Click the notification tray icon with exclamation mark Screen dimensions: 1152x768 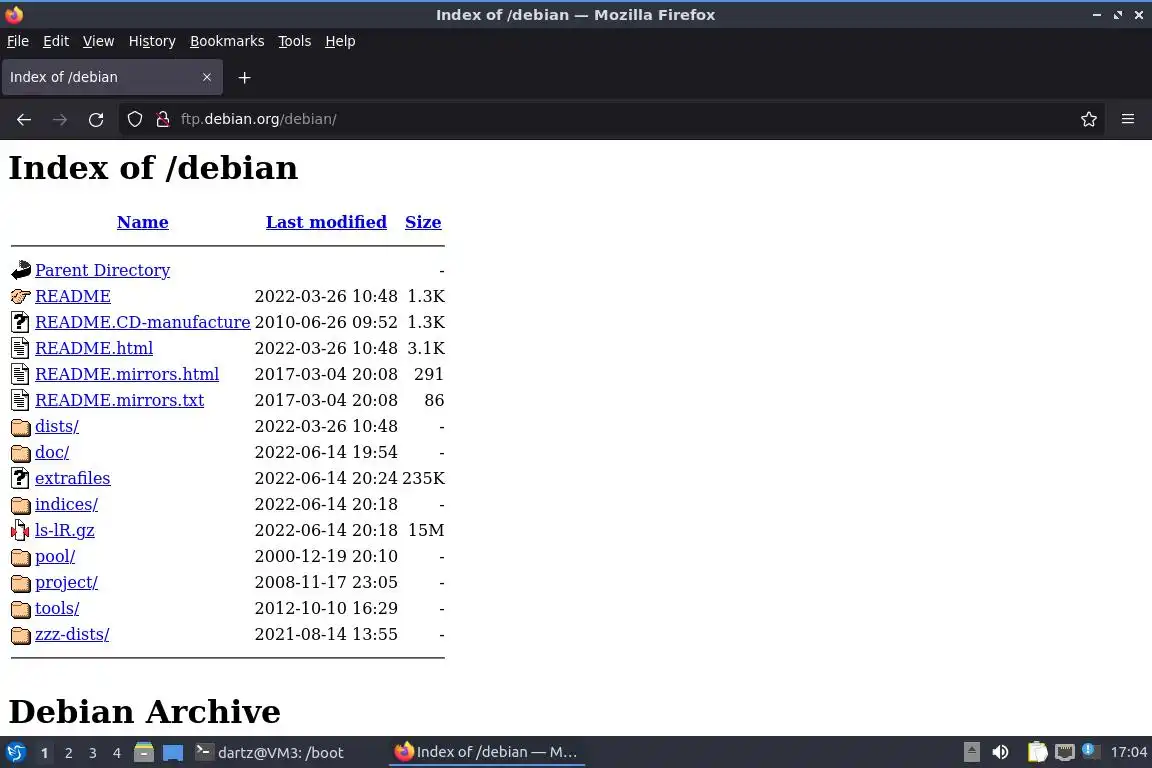1090,751
